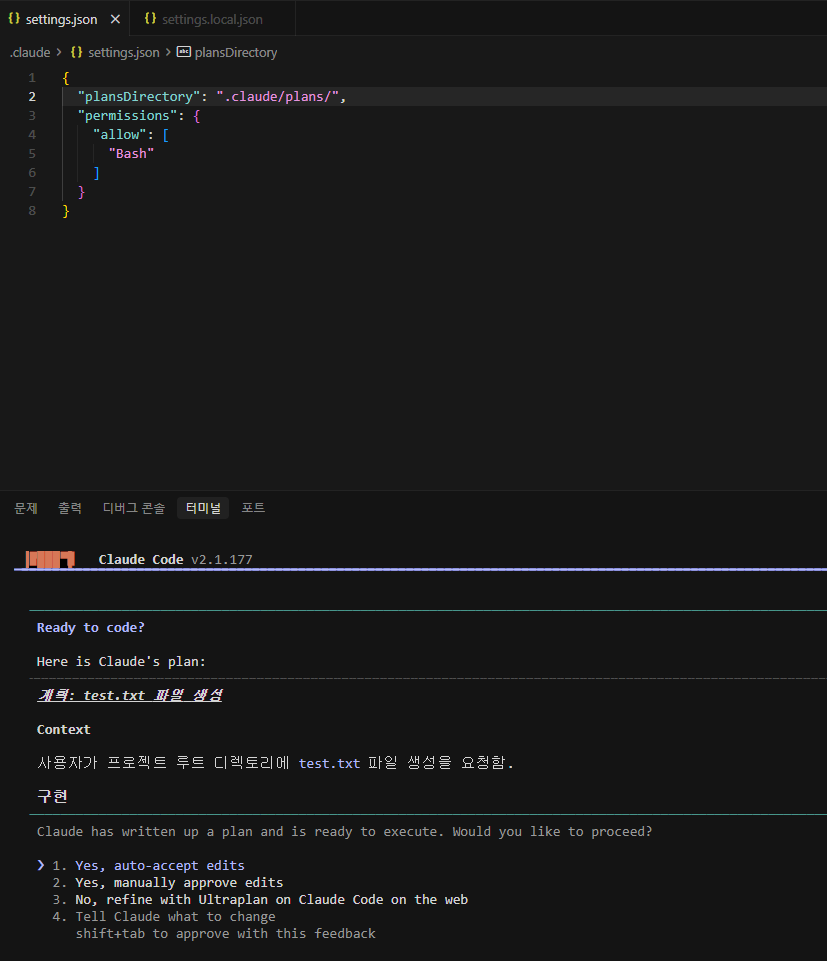Click the JSON file icon on settings.json tab

coord(14,18)
